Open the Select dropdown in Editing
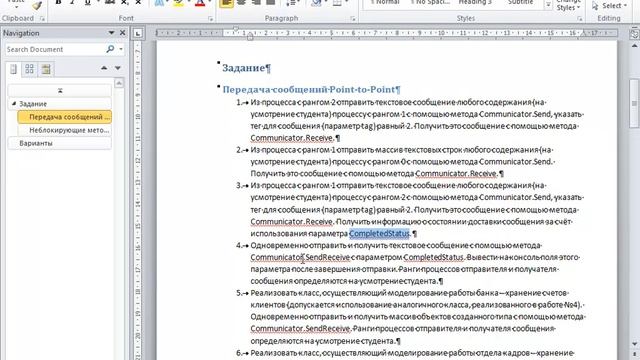The image size is (640, 360). point(609,6)
